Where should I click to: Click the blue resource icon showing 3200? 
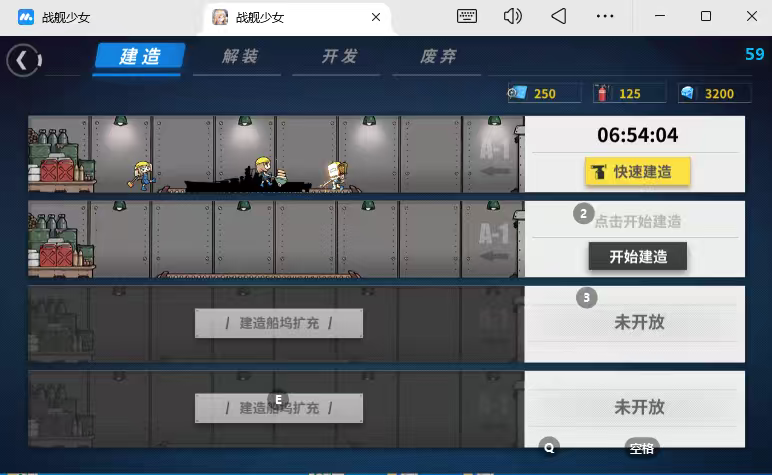(x=688, y=93)
